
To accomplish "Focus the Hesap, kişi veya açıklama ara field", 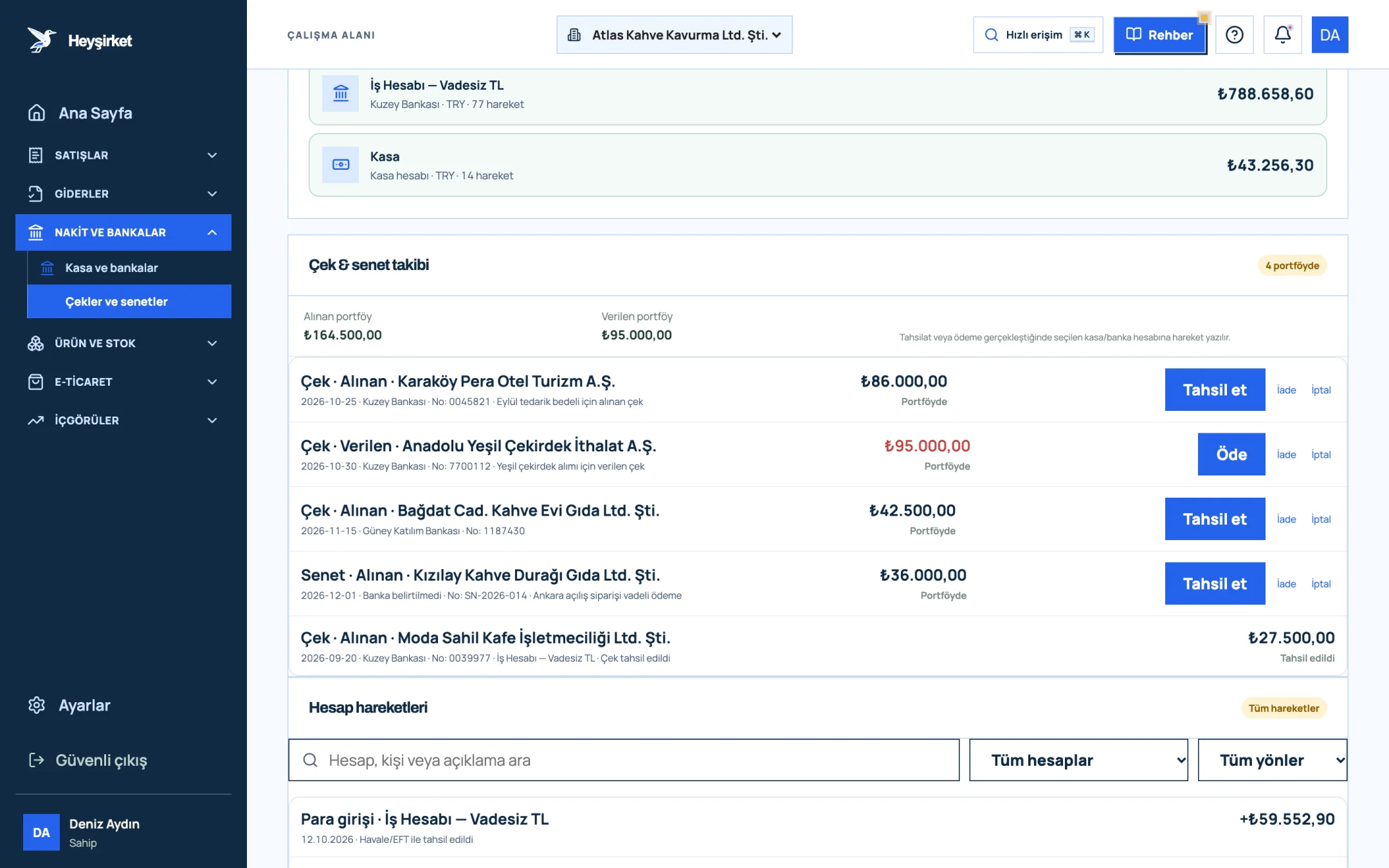I will pos(624,760).
